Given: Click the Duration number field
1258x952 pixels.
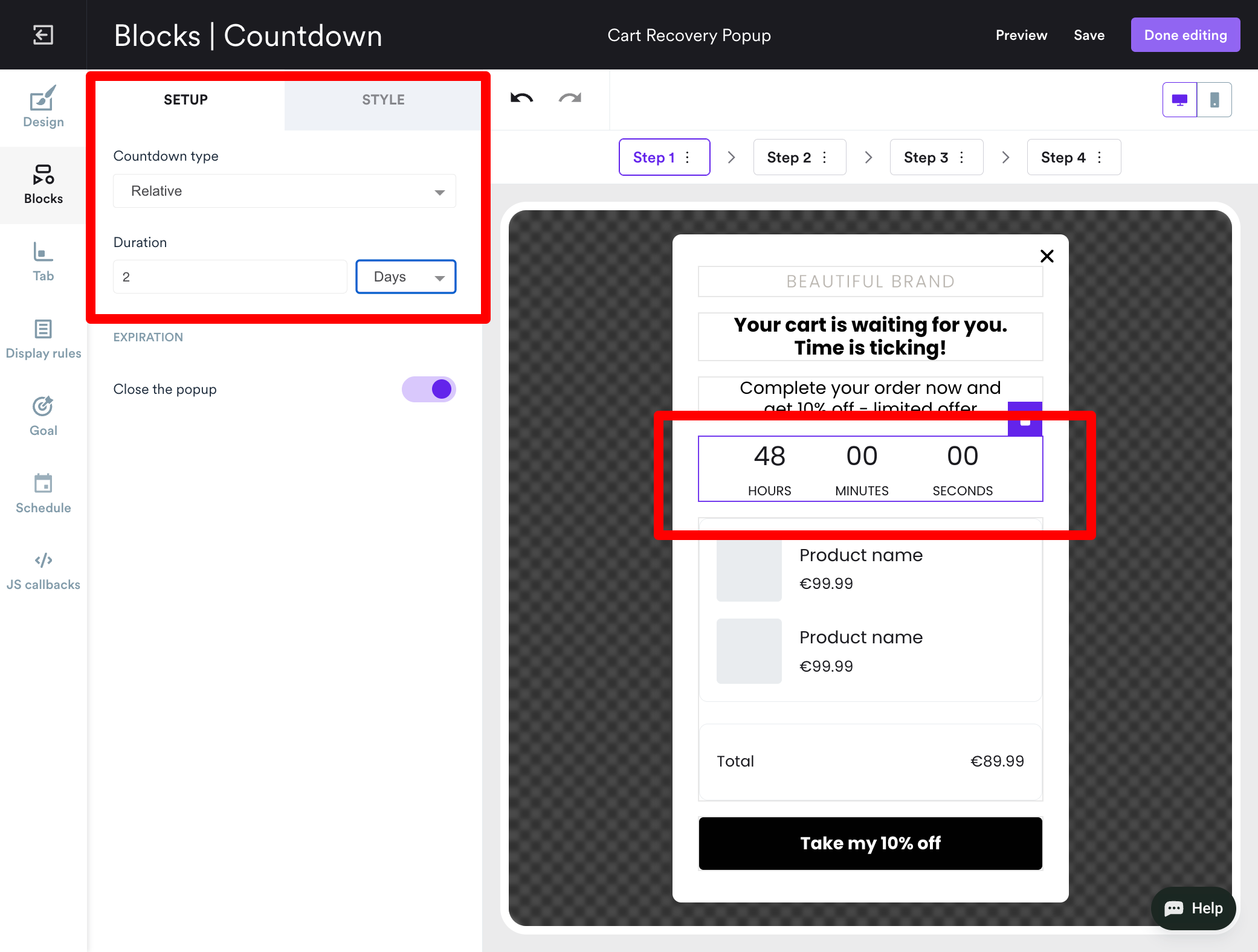Looking at the screenshot, I should click(x=230, y=277).
